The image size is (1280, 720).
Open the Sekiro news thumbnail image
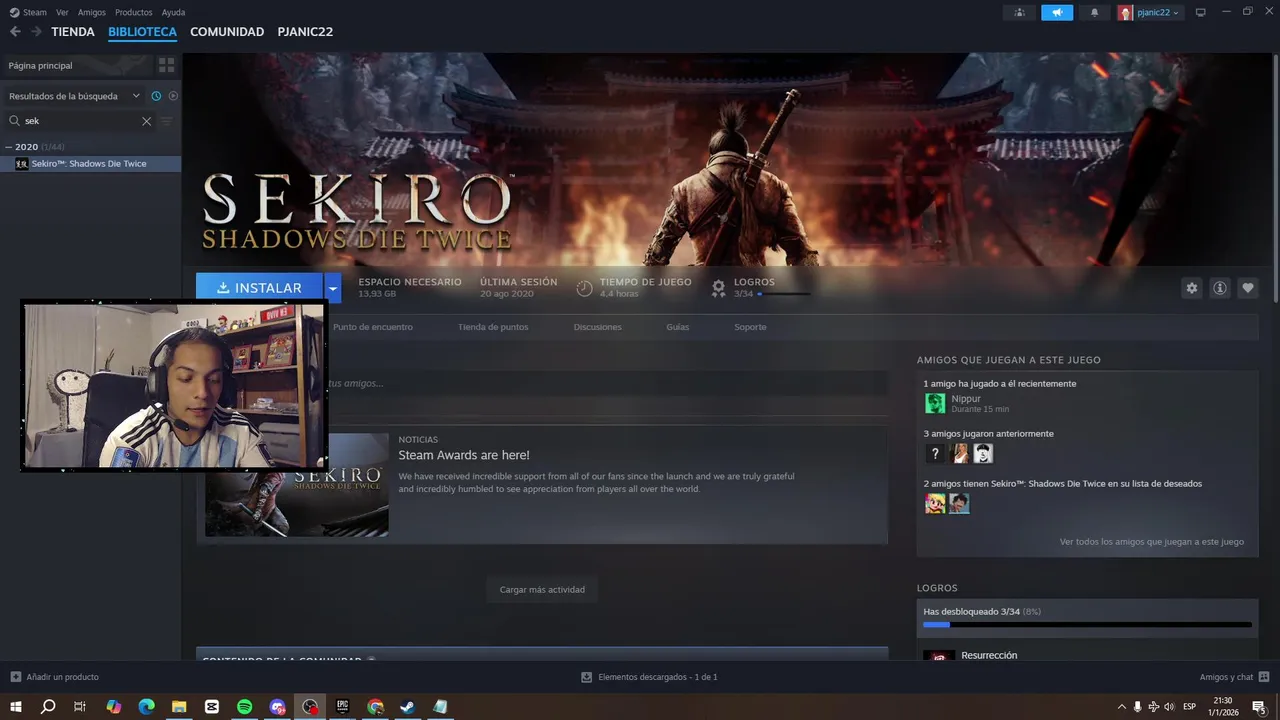tap(297, 485)
